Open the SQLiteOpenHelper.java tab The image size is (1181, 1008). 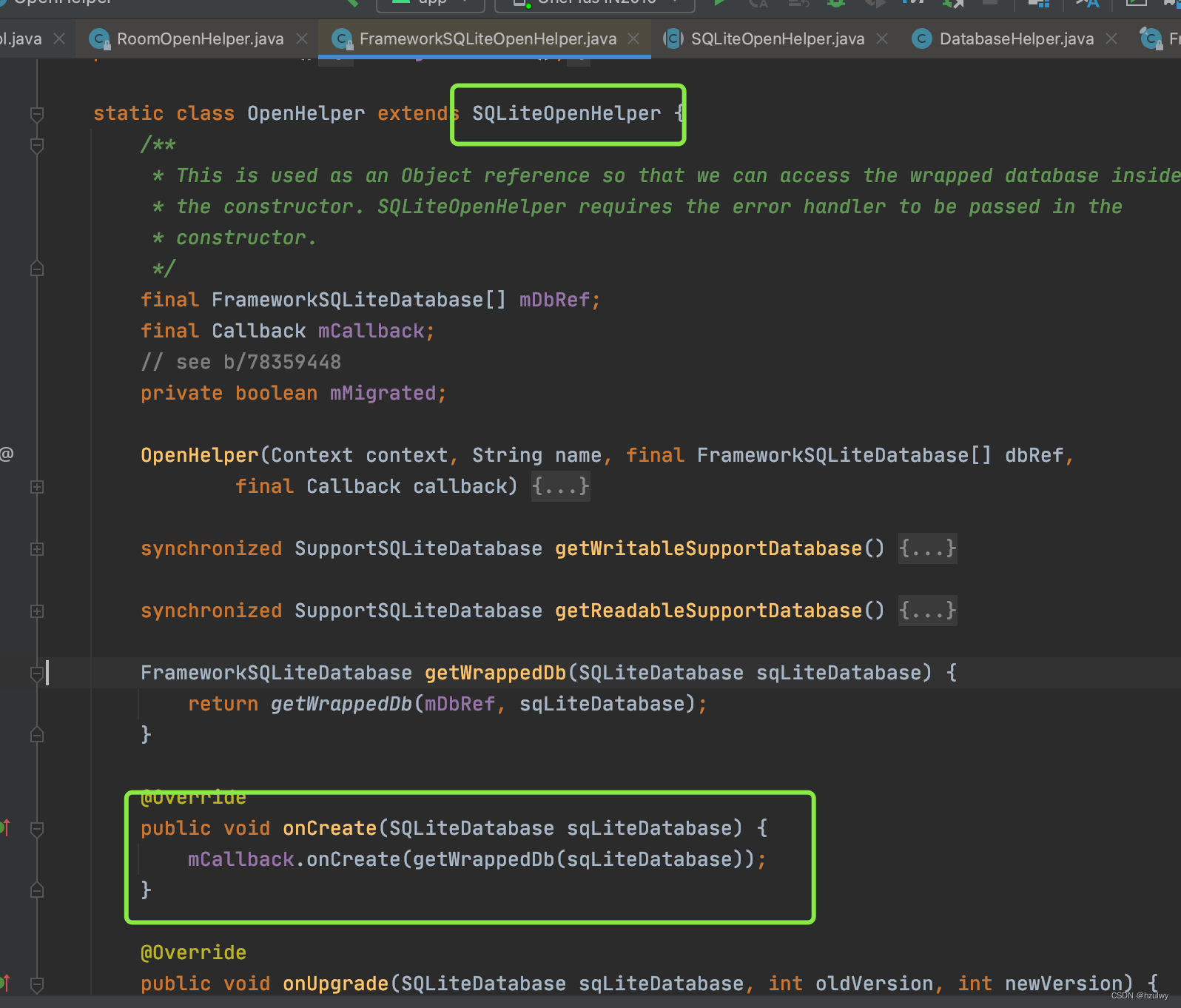coord(777,38)
